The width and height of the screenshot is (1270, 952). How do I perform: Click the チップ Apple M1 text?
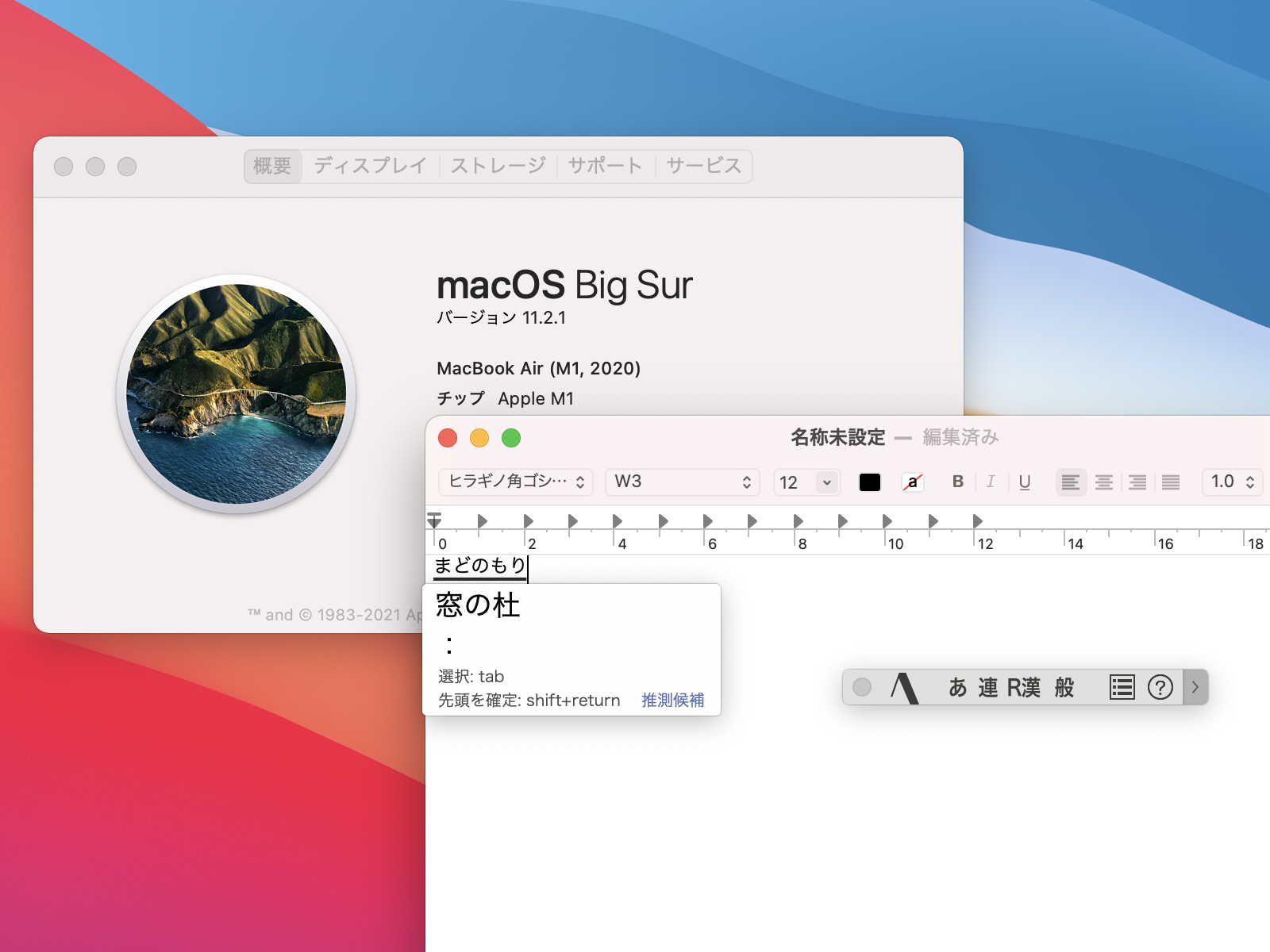(506, 398)
